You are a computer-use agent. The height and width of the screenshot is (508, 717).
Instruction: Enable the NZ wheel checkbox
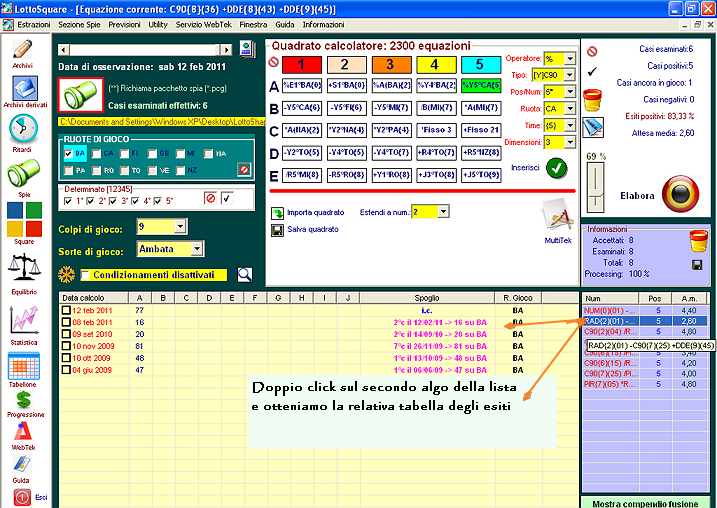point(181,171)
